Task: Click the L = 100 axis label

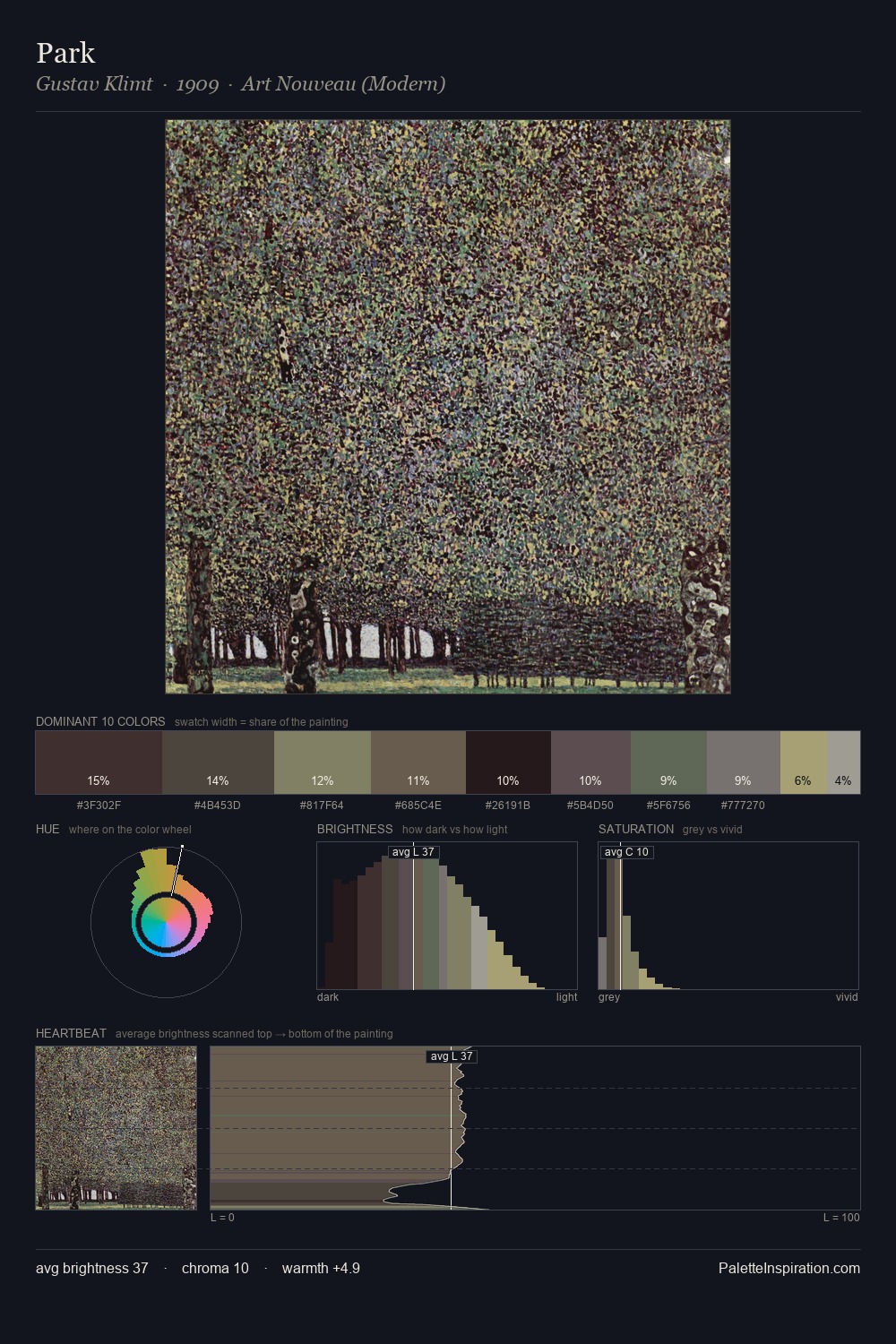Action: pos(841,1217)
